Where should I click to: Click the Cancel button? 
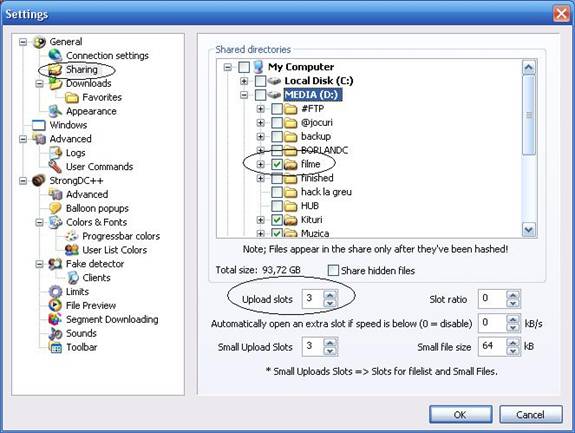531,414
